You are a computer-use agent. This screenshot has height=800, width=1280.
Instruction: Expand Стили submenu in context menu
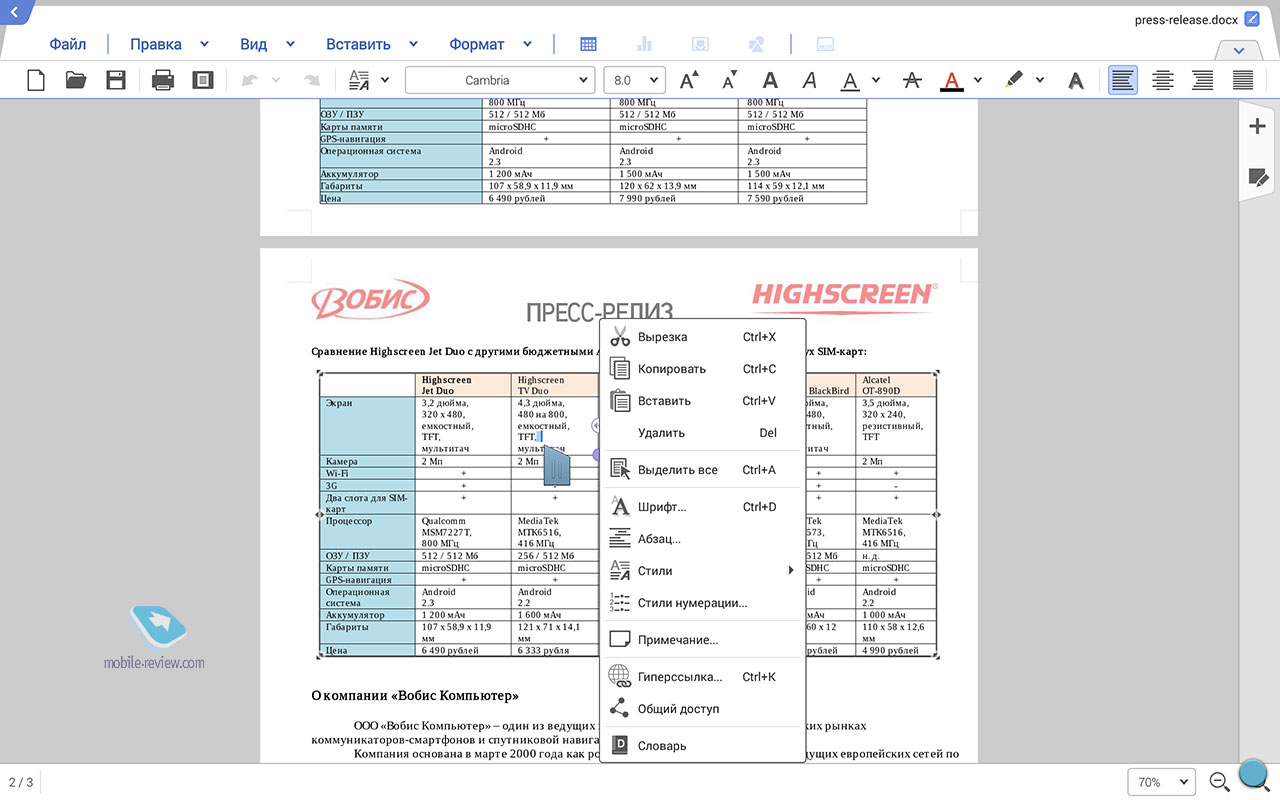click(x=702, y=571)
